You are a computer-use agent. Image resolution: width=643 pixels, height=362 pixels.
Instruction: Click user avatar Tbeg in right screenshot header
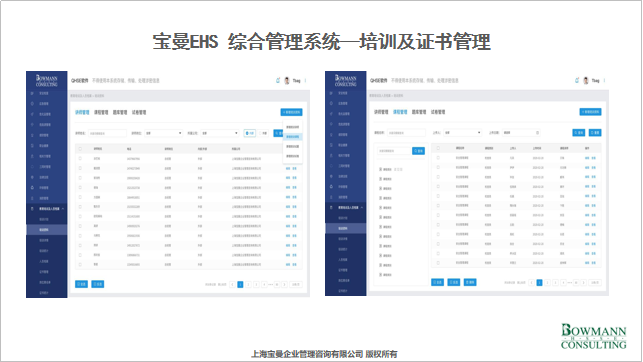click(586, 80)
